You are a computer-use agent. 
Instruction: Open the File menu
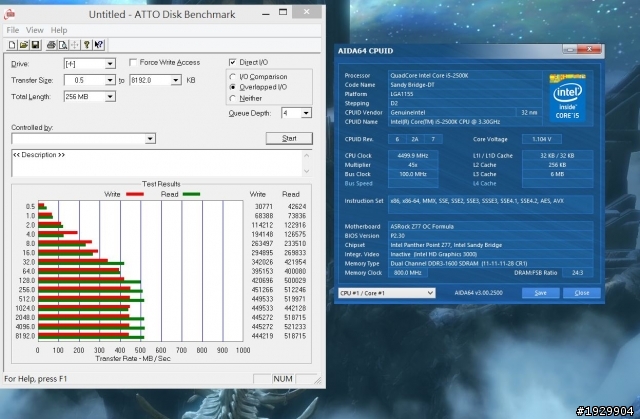(x=13, y=30)
